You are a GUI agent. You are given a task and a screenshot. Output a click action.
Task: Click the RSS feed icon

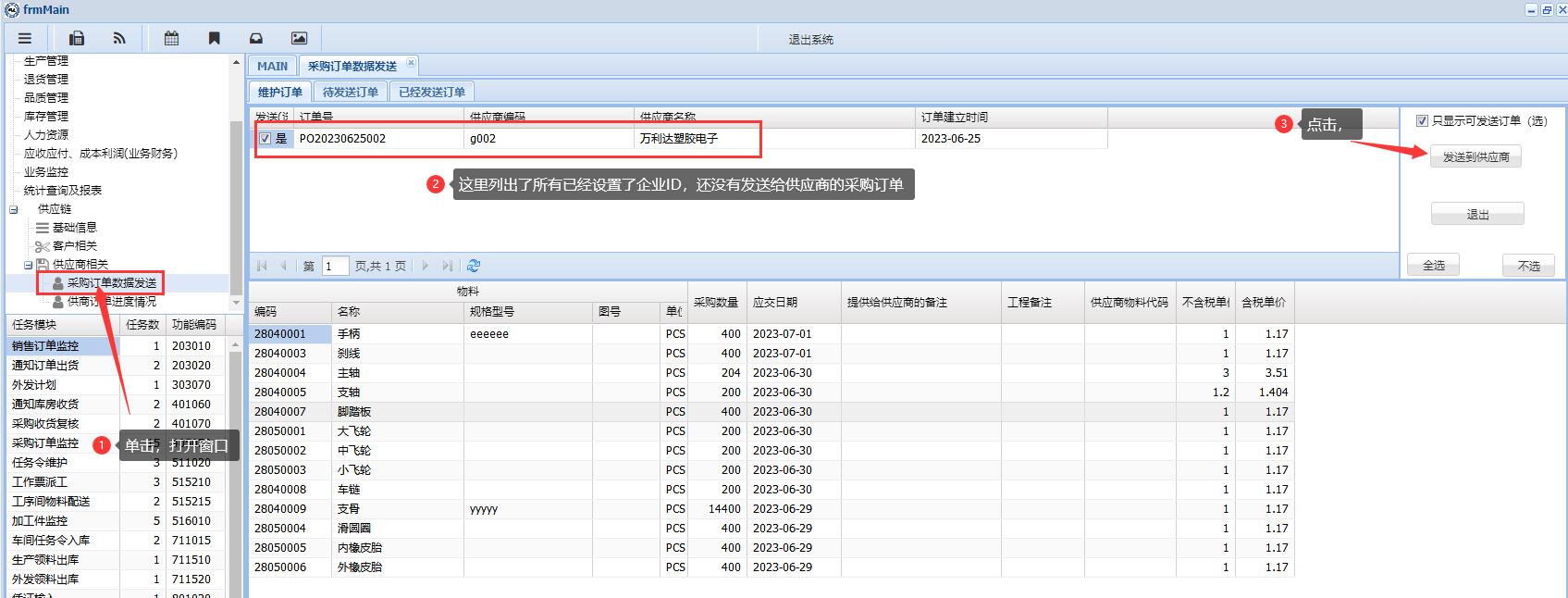point(119,38)
